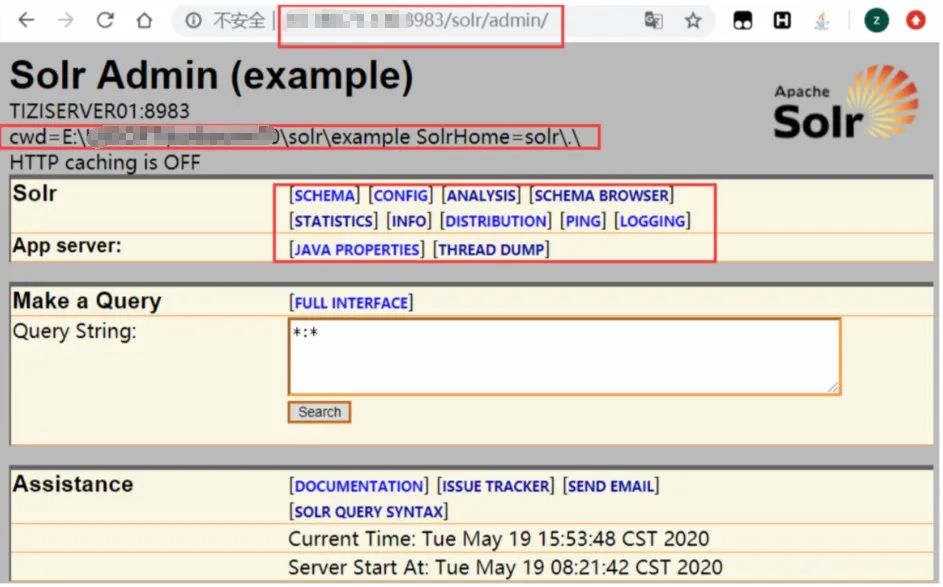Click the Search button
The image size is (943, 587).
point(319,412)
